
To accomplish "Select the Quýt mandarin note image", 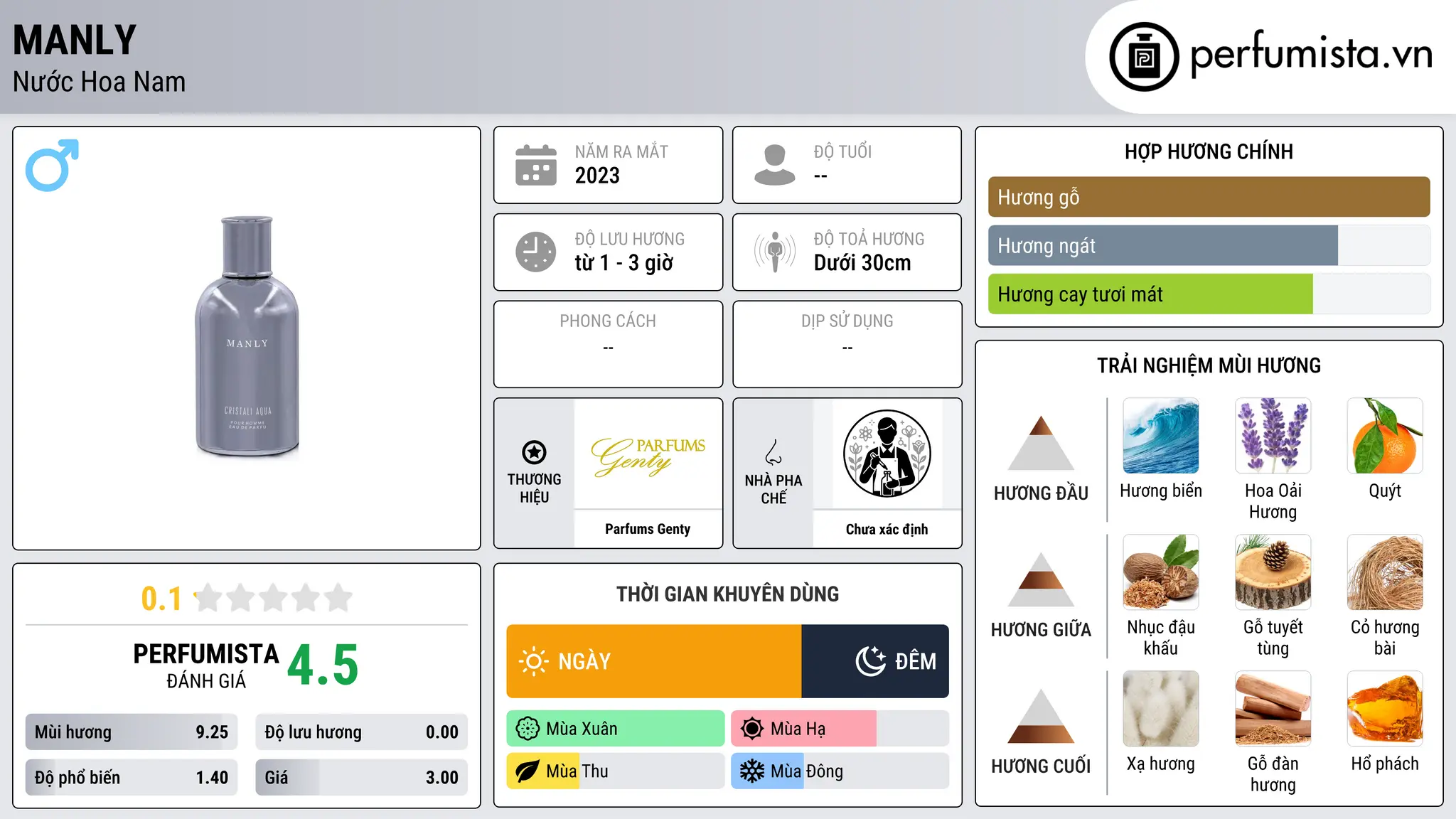I will tap(1385, 436).
